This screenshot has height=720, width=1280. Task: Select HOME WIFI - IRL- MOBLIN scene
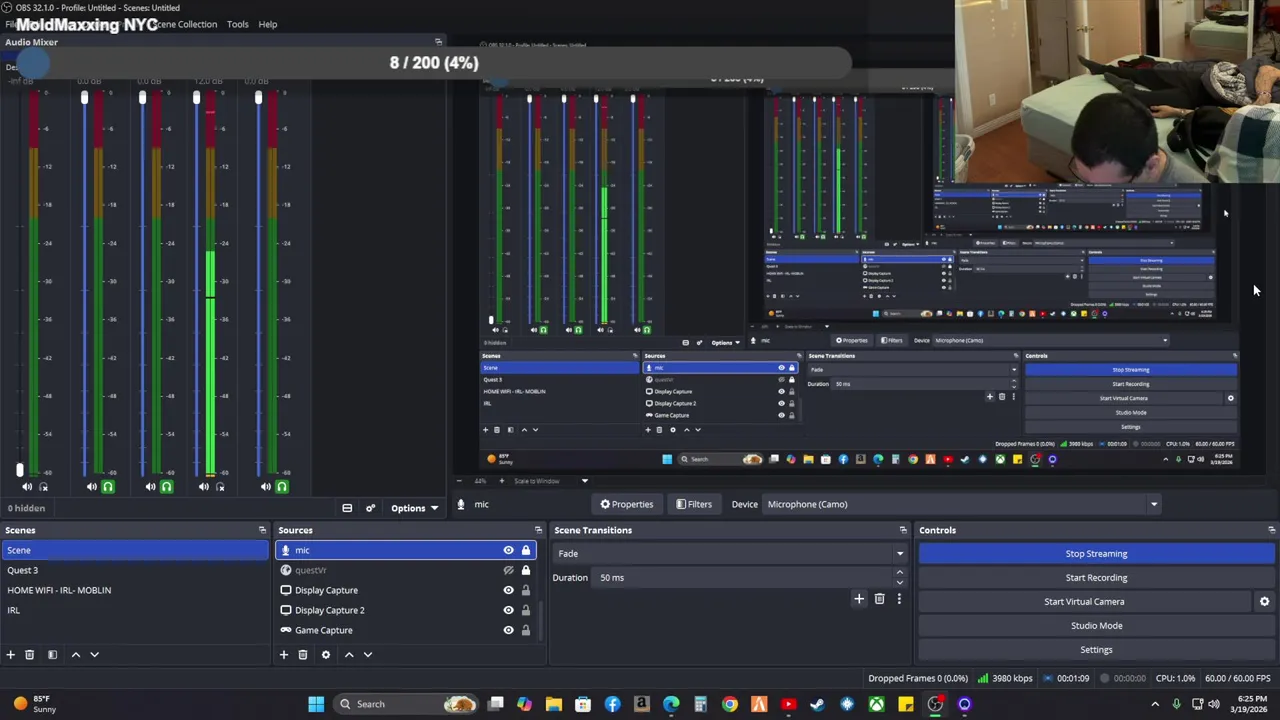tap(135, 590)
